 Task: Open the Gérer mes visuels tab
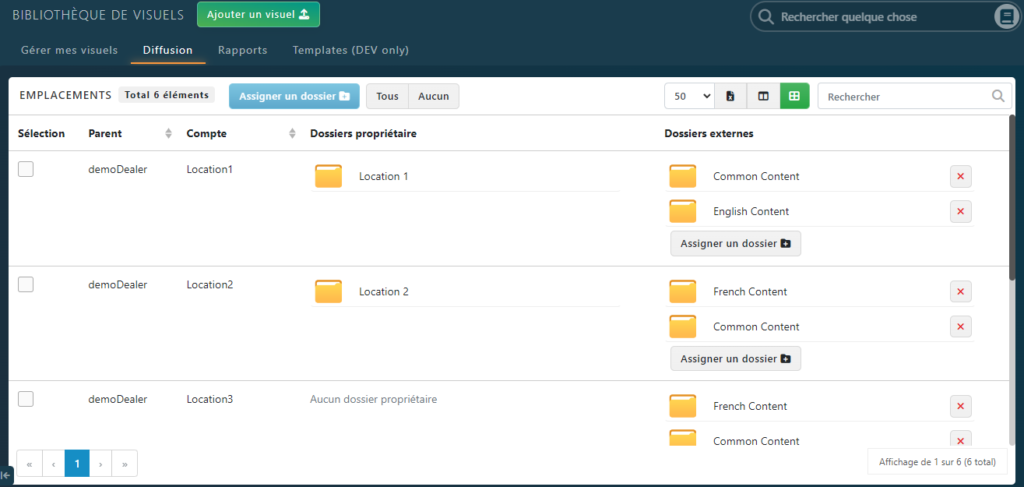[x=69, y=50]
